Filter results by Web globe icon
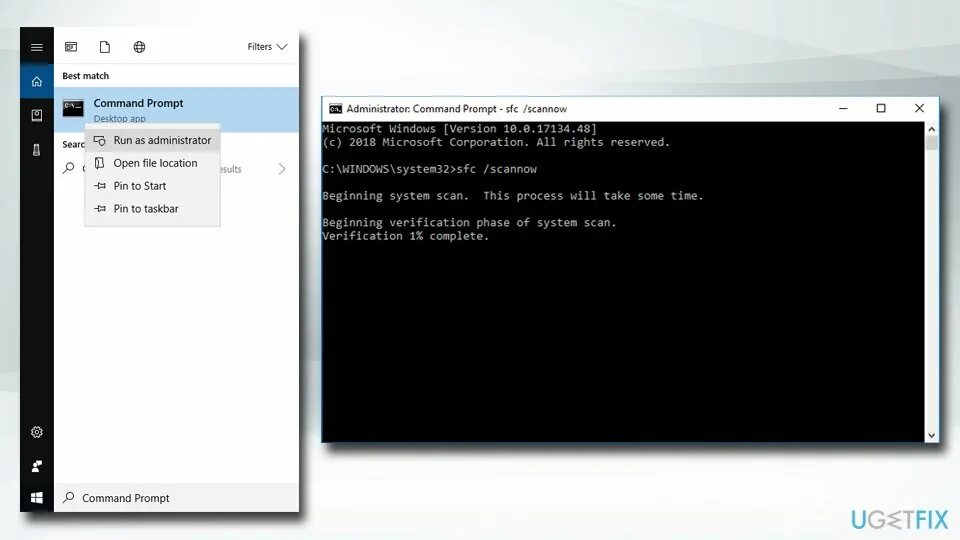The height and width of the screenshot is (540, 960). click(140, 47)
